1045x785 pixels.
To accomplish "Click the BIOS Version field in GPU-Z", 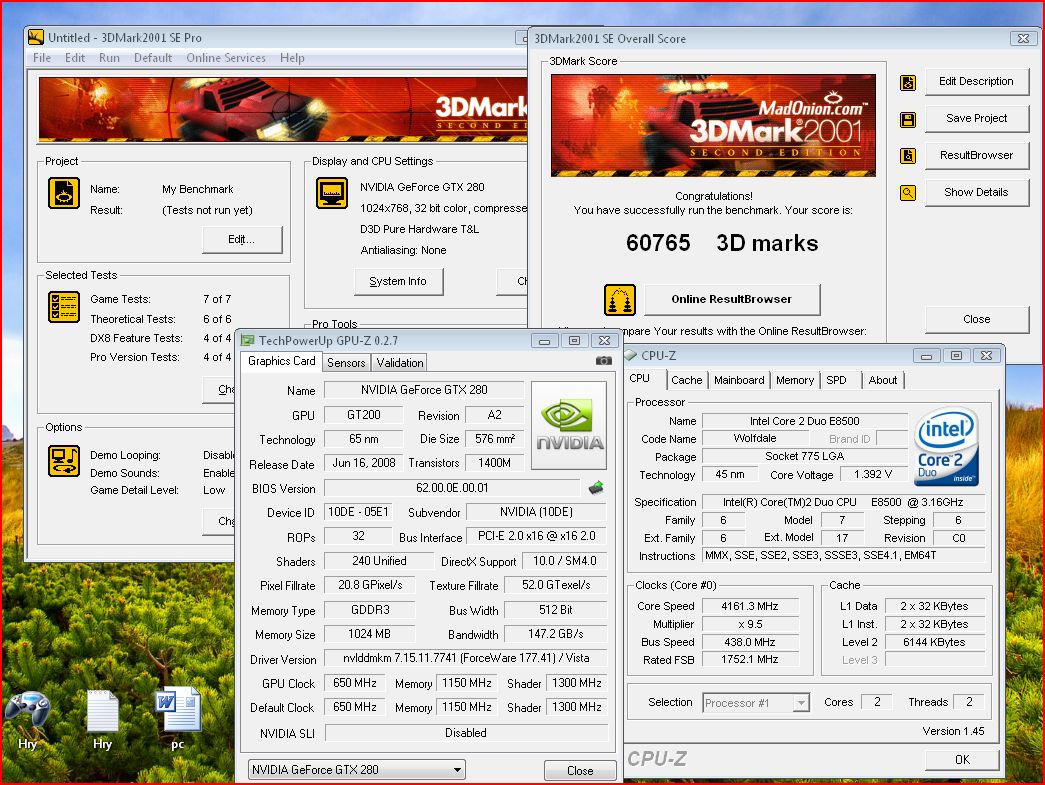I will click(451, 488).
